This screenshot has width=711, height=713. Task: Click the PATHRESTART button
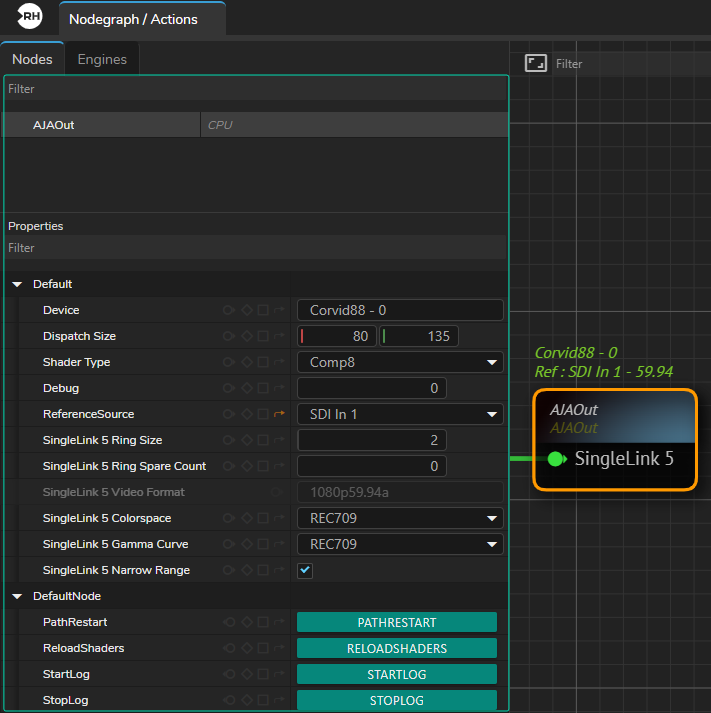click(x=397, y=623)
